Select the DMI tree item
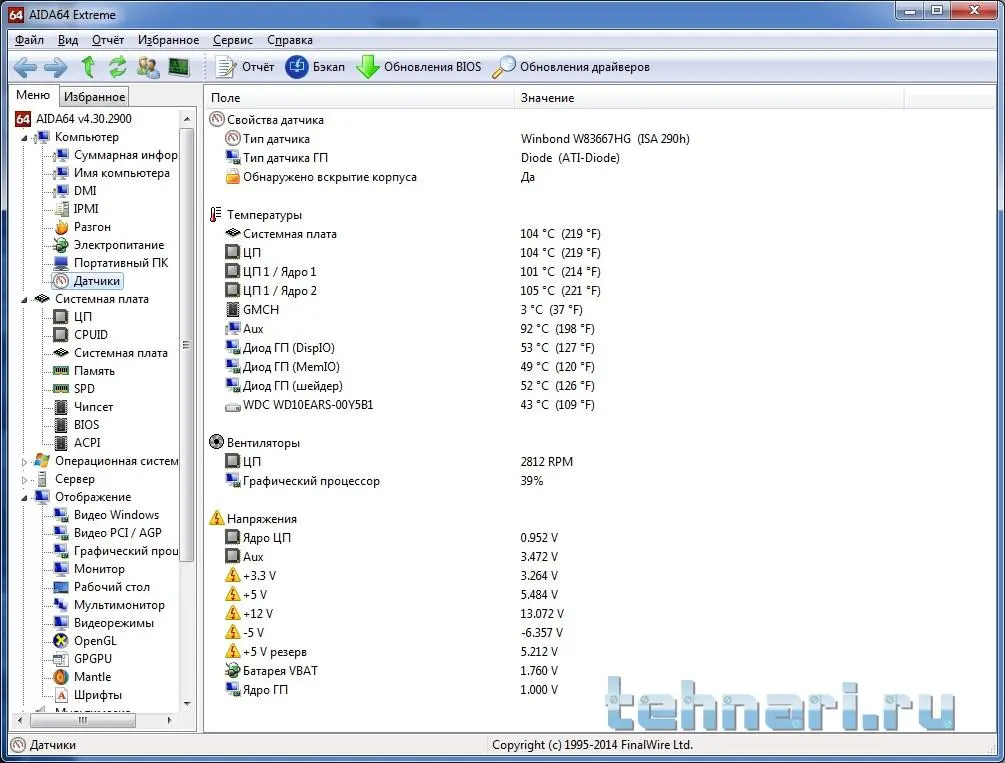The height and width of the screenshot is (763, 1005). pyautogui.click(x=76, y=190)
